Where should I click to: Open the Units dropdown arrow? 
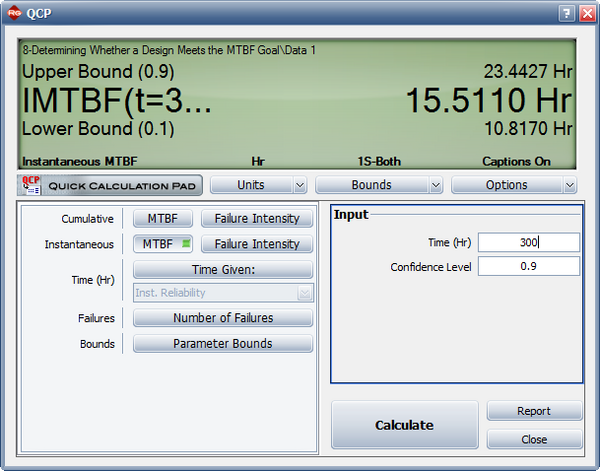click(300, 186)
